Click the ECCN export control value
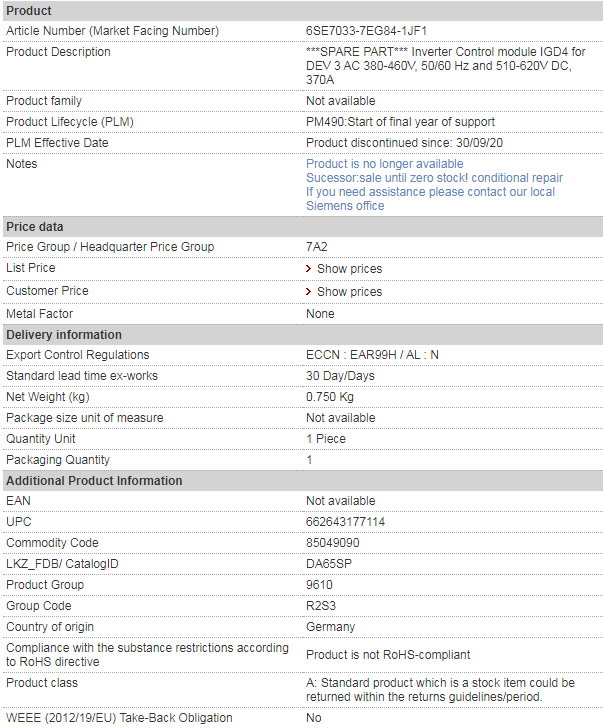 coord(372,355)
